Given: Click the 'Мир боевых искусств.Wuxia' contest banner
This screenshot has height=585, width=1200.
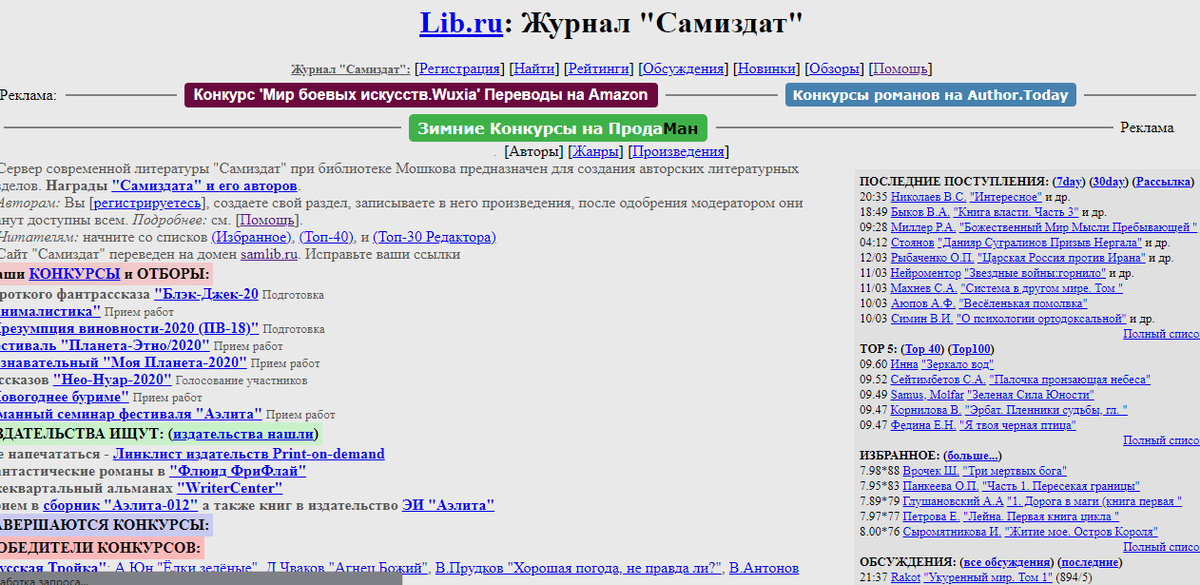Looking at the screenshot, I should click(422, 95).
